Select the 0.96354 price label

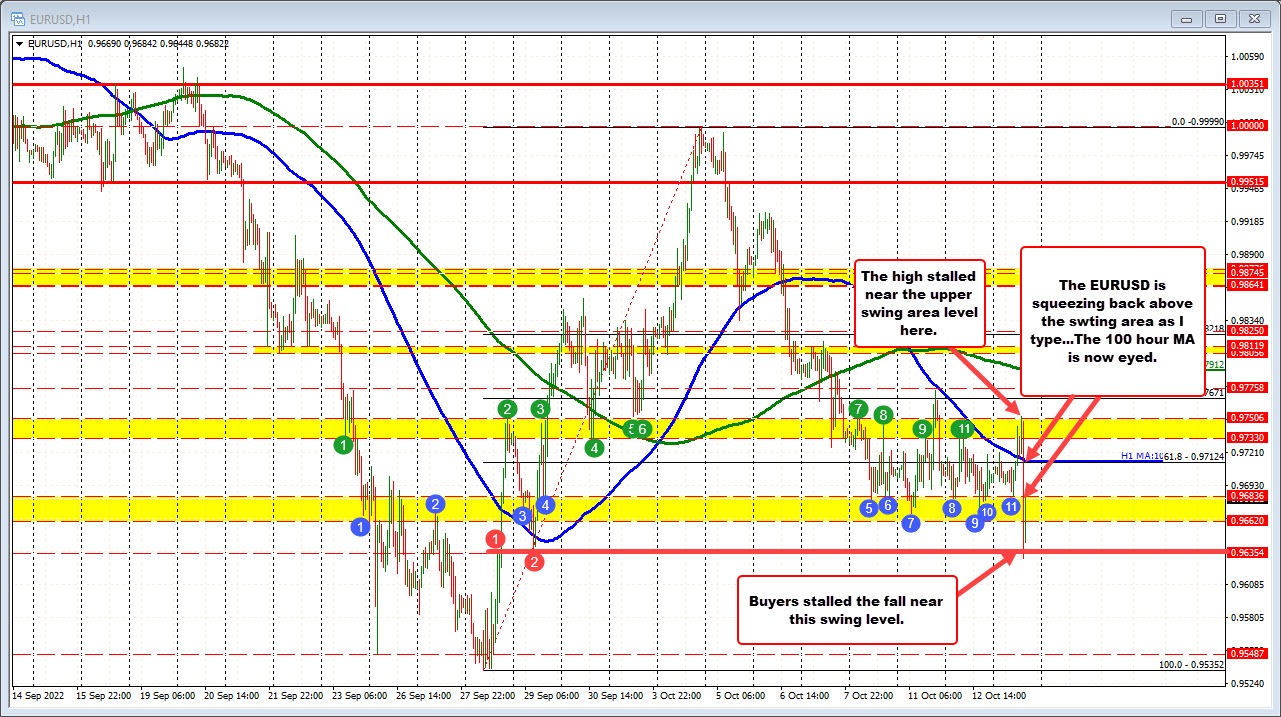pos(1246,552)
